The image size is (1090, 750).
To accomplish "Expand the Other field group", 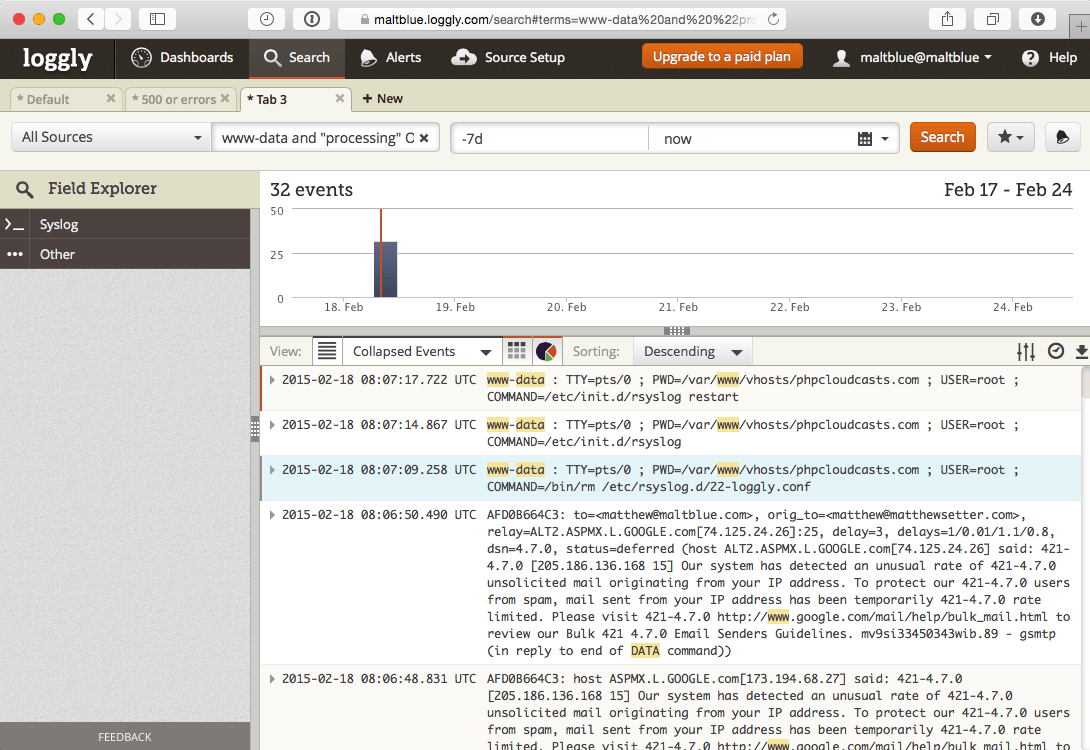I will point(125,254).
